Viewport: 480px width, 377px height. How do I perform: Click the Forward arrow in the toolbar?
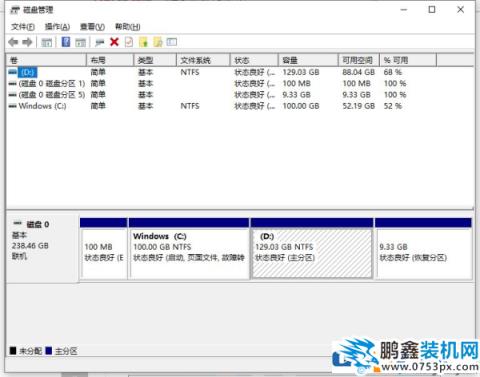27,42
